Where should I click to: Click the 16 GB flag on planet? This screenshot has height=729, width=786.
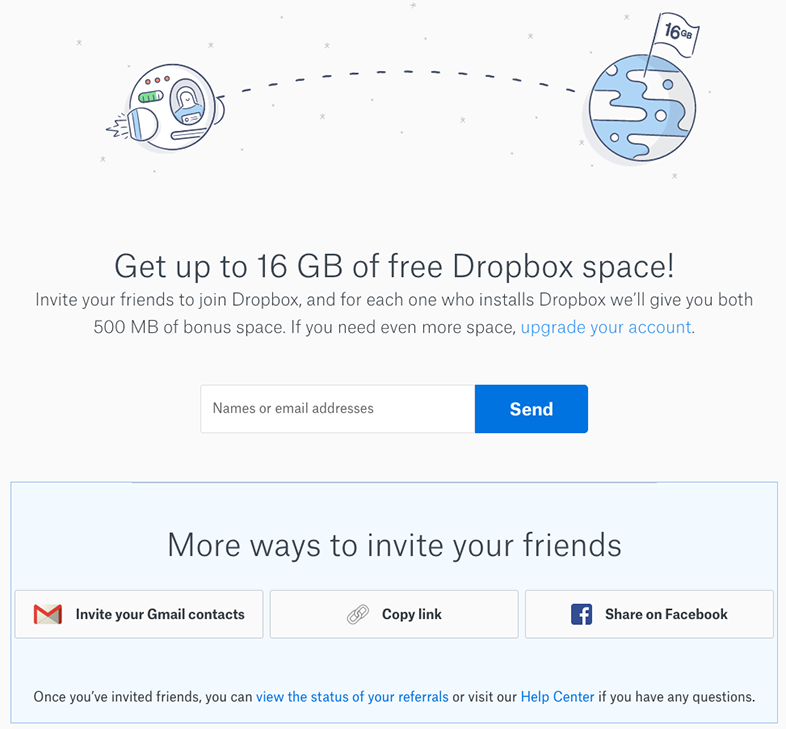pos(676,34)
